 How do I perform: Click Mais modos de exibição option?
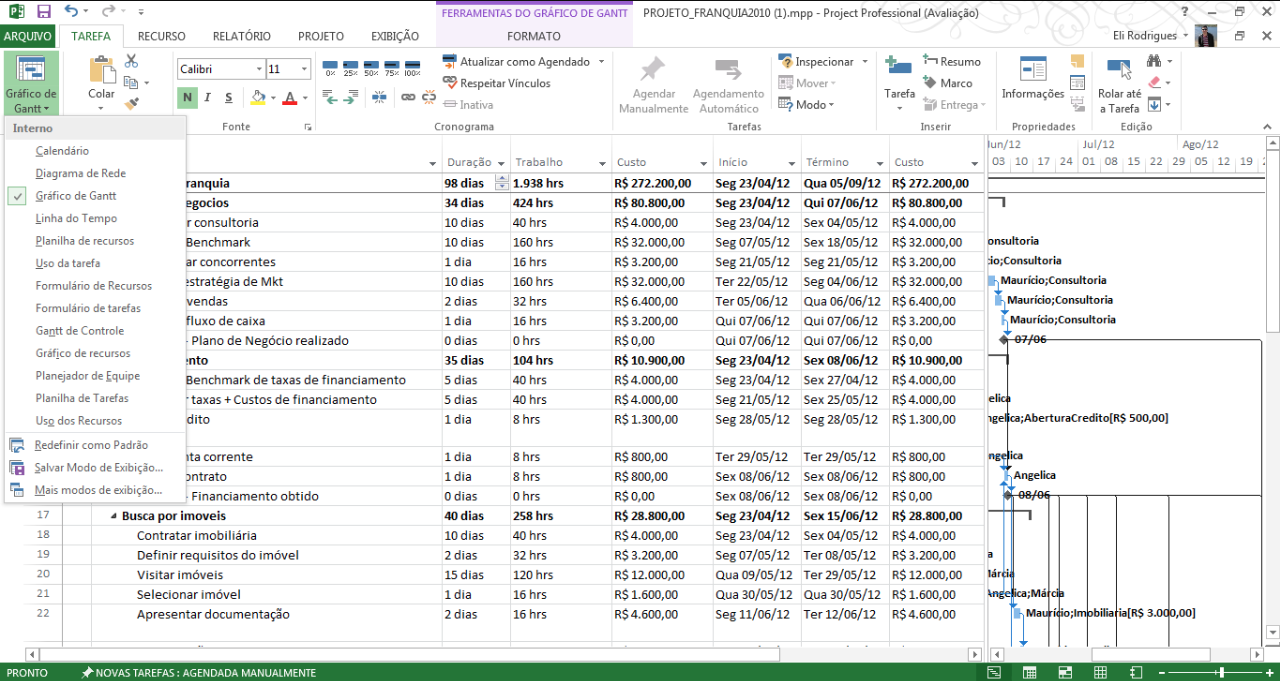click(x=97, y=490)
